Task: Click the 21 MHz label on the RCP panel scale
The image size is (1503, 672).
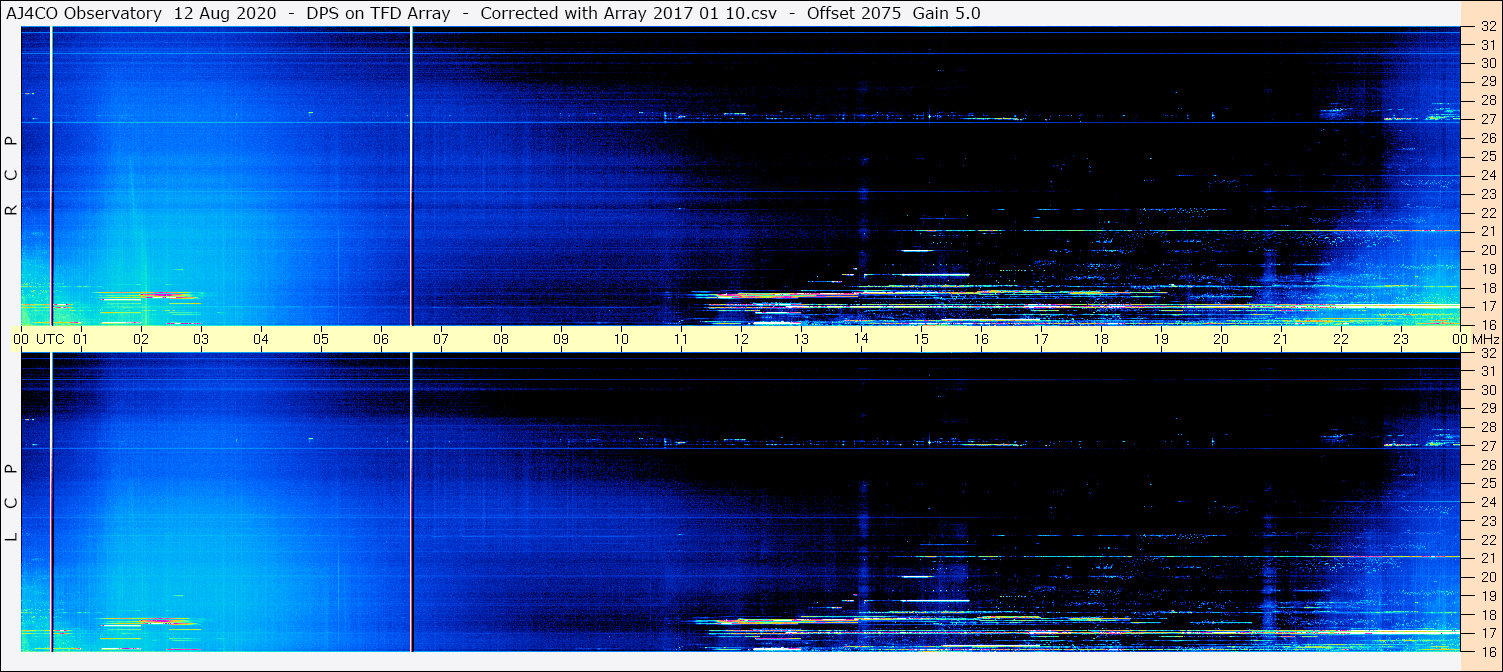Action: pyautogui.click(x=1487, y=231)
